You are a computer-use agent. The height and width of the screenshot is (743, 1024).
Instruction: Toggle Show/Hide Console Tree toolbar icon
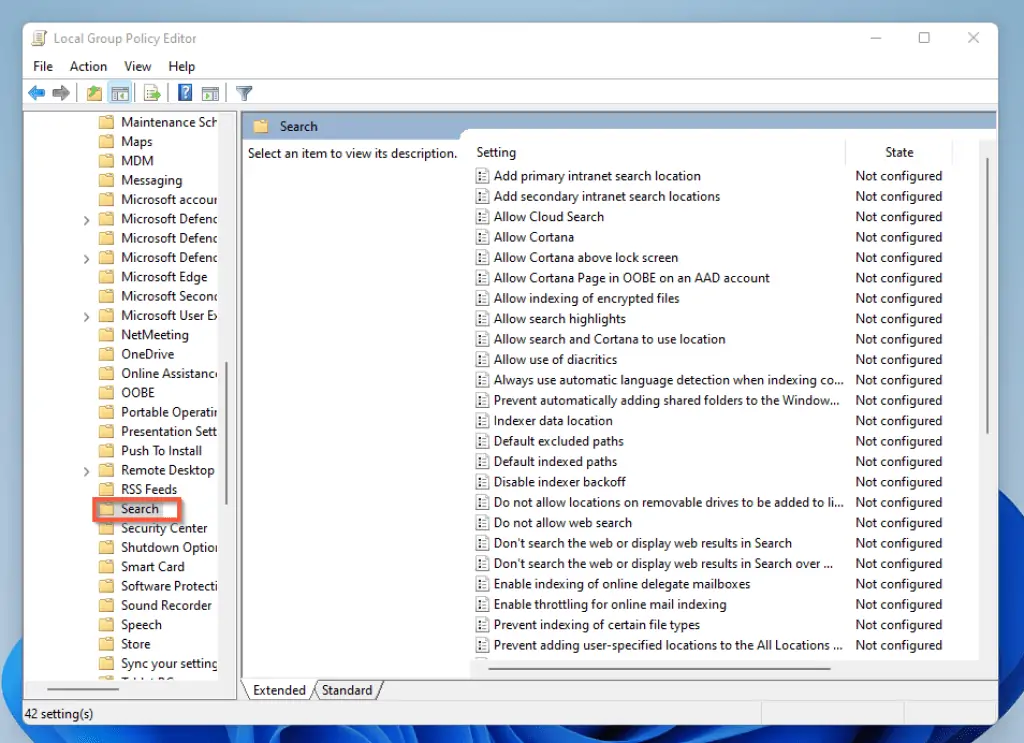tap(120, 93)
